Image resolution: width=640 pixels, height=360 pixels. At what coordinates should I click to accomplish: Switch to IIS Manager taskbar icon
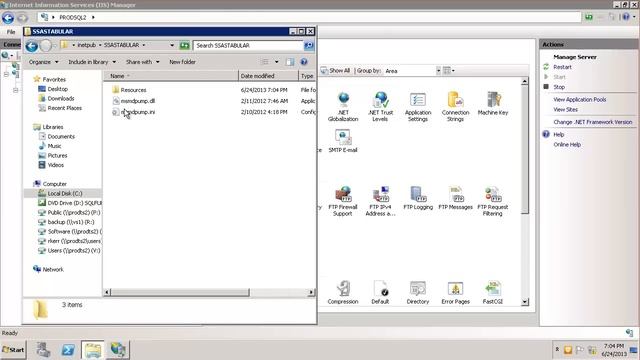point(118,350)
